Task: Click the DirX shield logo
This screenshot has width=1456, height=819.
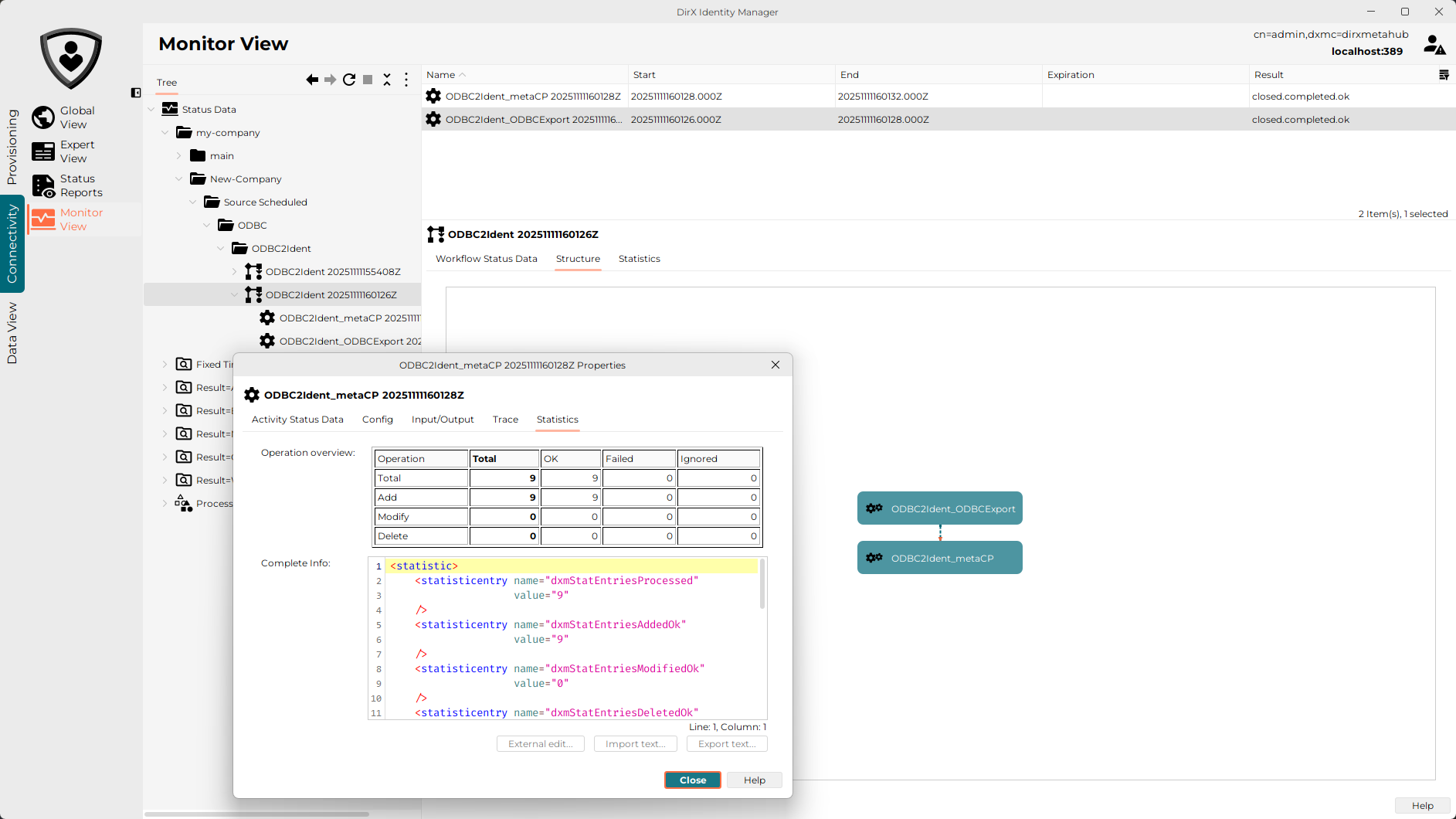Action: pos(71,59)
